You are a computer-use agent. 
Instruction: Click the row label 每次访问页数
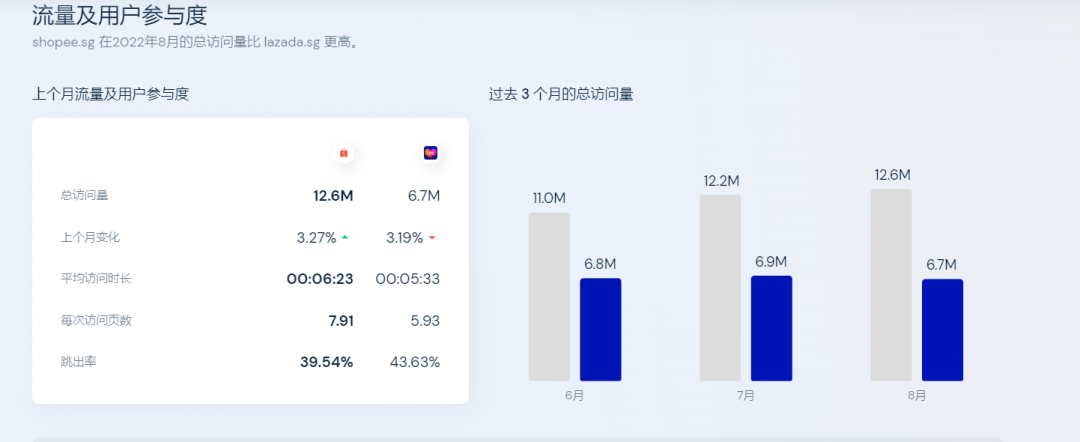click(x=96, y=320)
